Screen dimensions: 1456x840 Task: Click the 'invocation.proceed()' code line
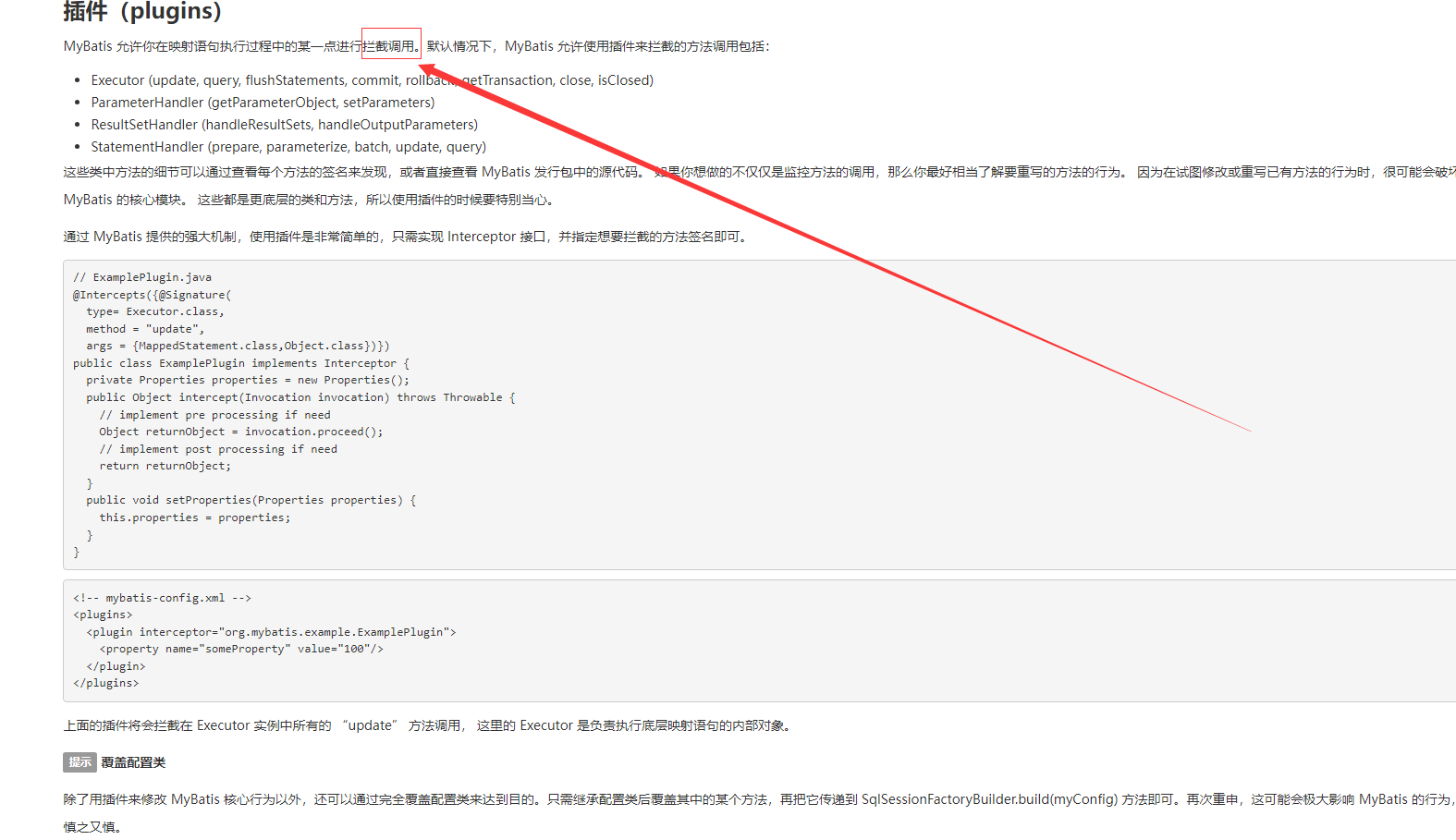point(241,432)
